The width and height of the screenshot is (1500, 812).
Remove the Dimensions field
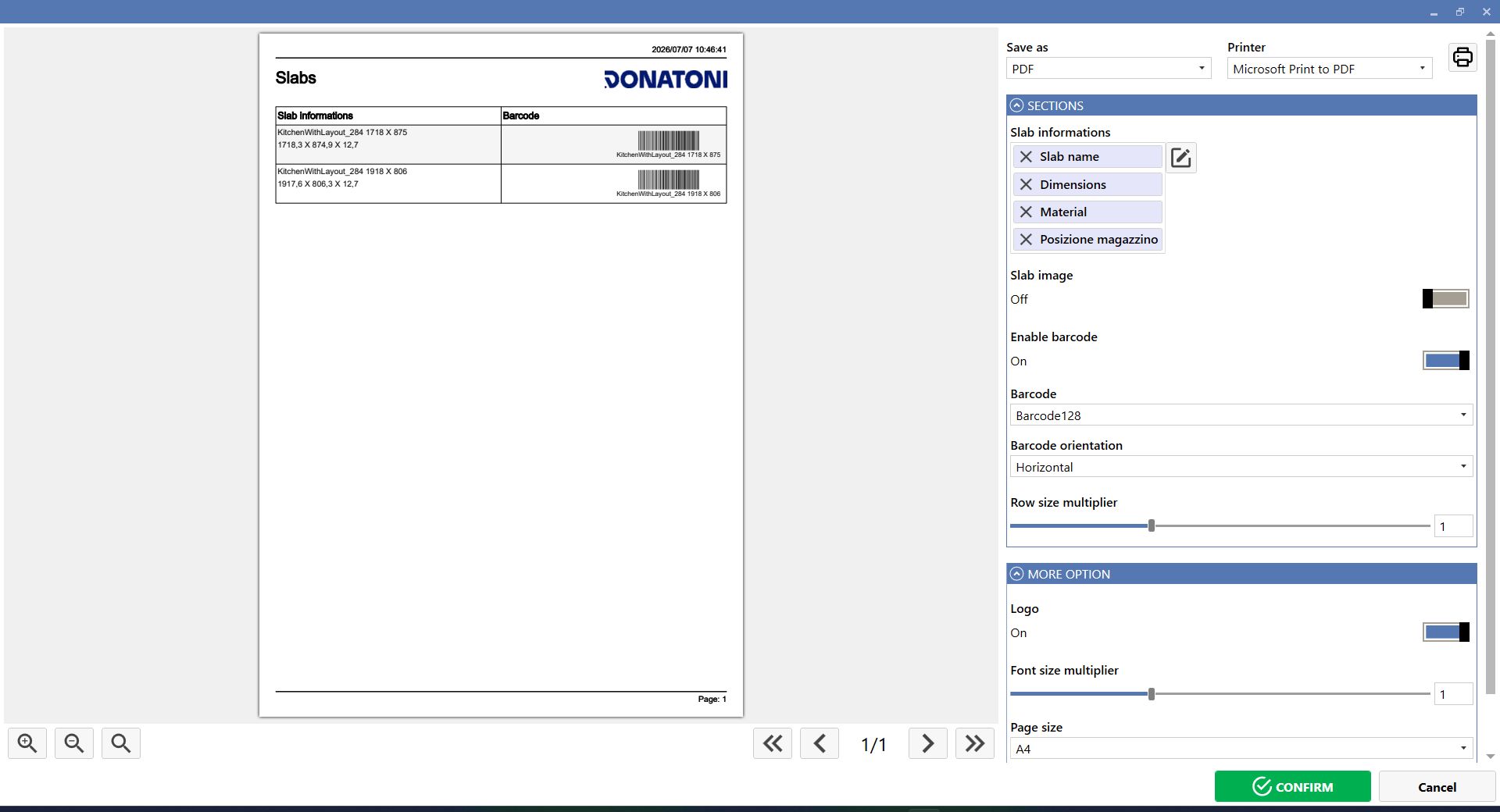click(1026, 185)
